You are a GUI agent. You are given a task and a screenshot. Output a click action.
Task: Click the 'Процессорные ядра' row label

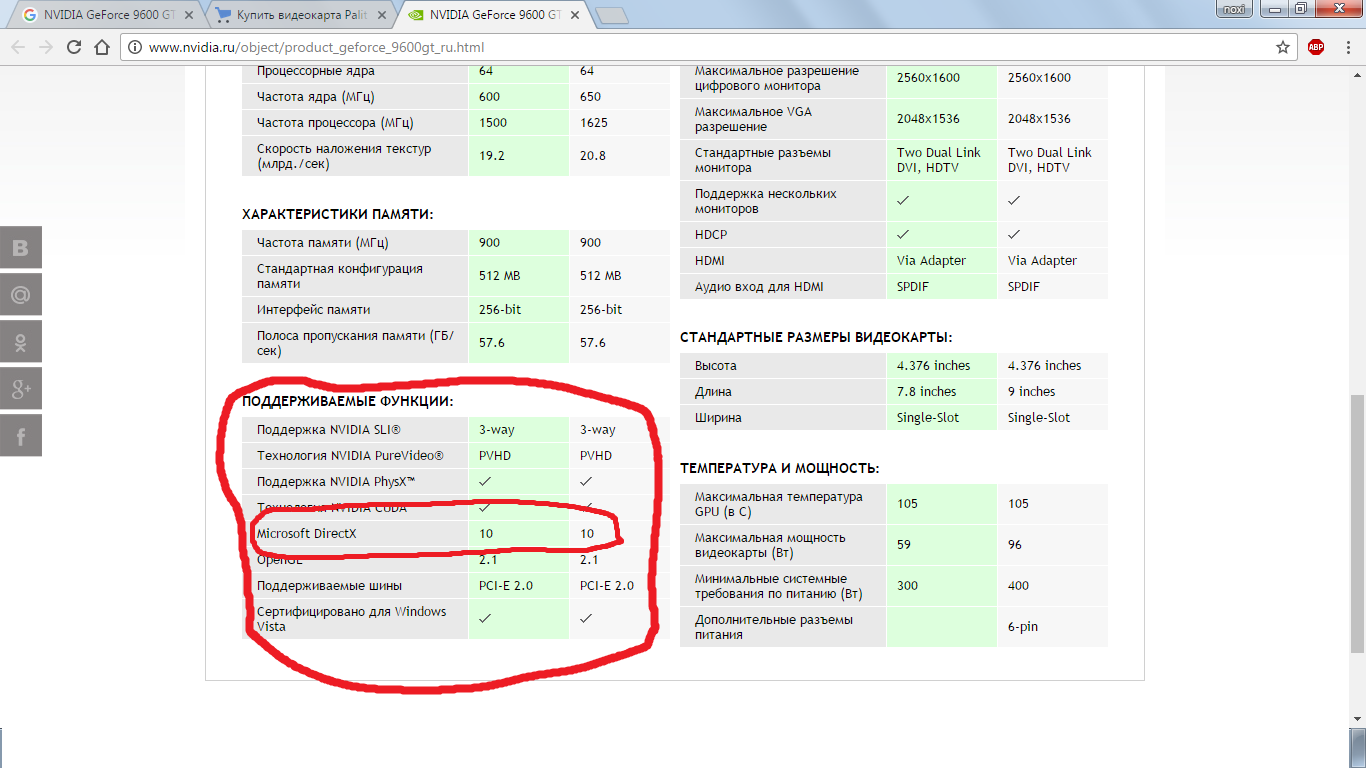pos(316,71)
